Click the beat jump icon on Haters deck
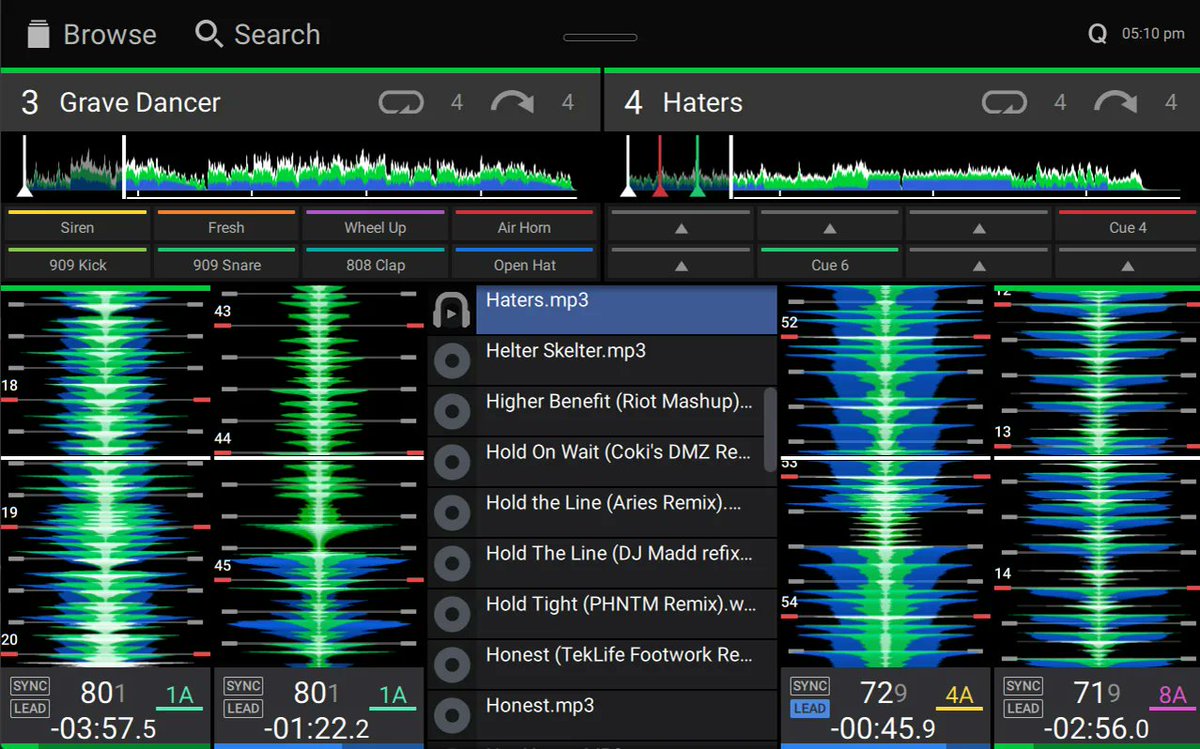Image resolution: width=1200 pixels, height=749 pixels. tap(1114, 101)
